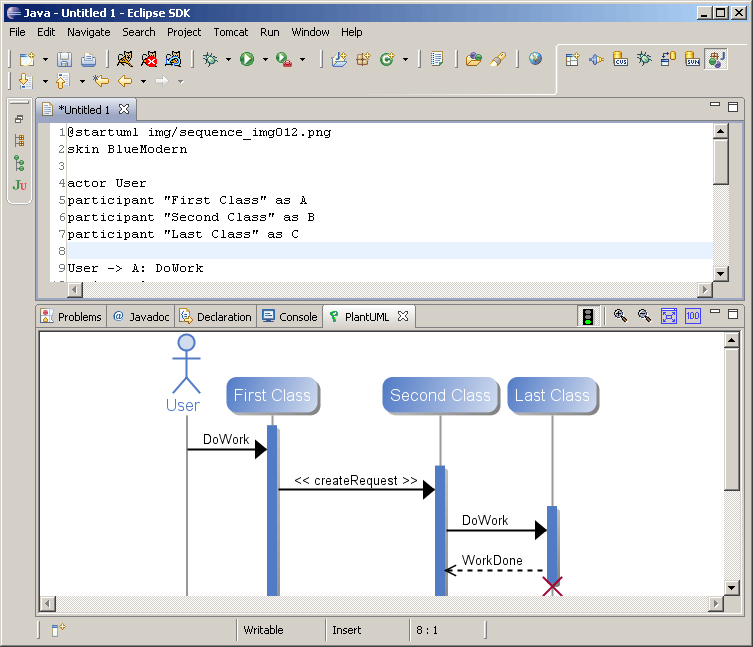Click the Next Annotation down-arrow icon
This screenshot has height=647, width=753.
pyautogui.click(x=25, y=81)
